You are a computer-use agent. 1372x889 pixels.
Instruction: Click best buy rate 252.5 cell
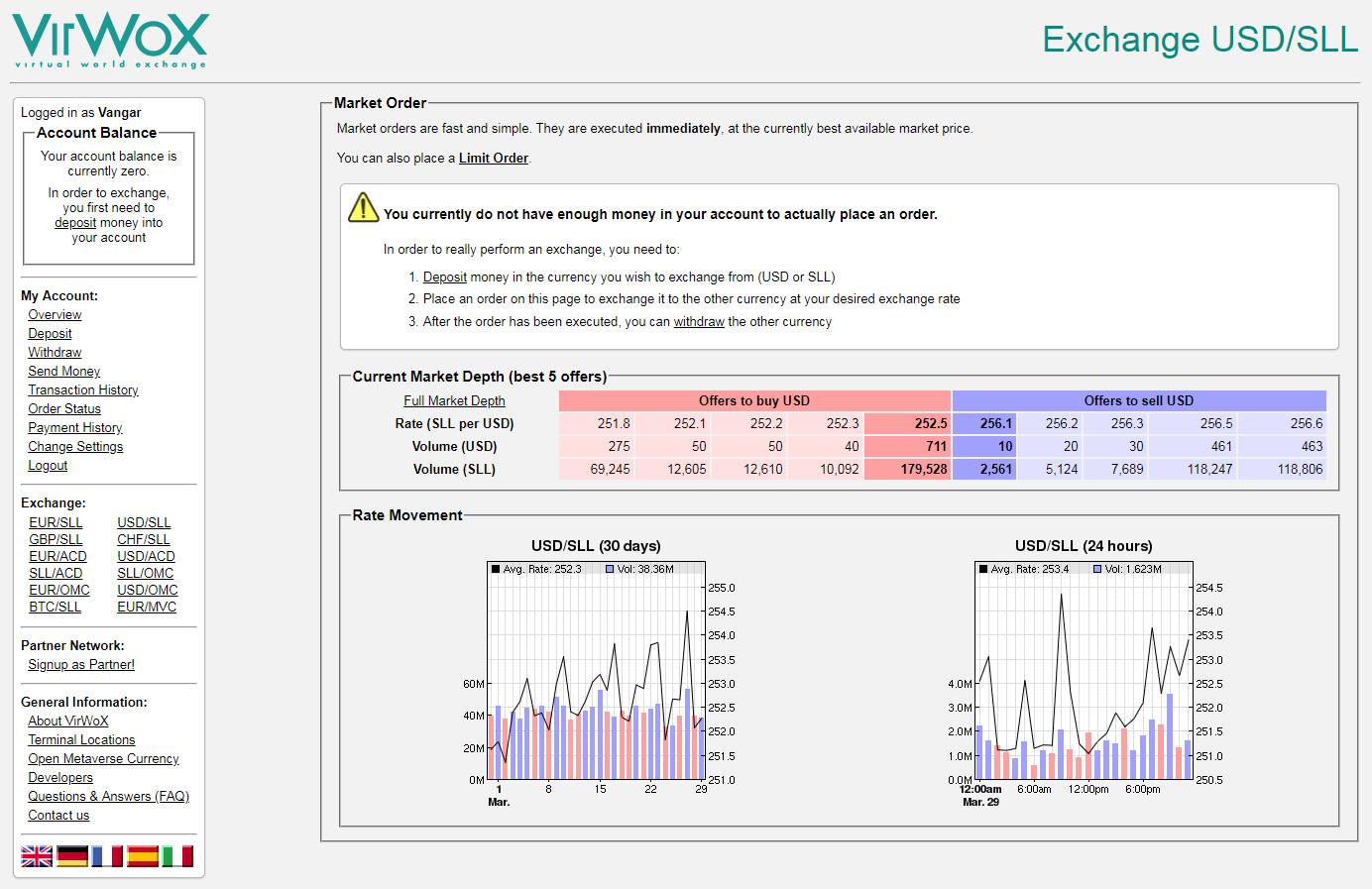tap(907, 423)
